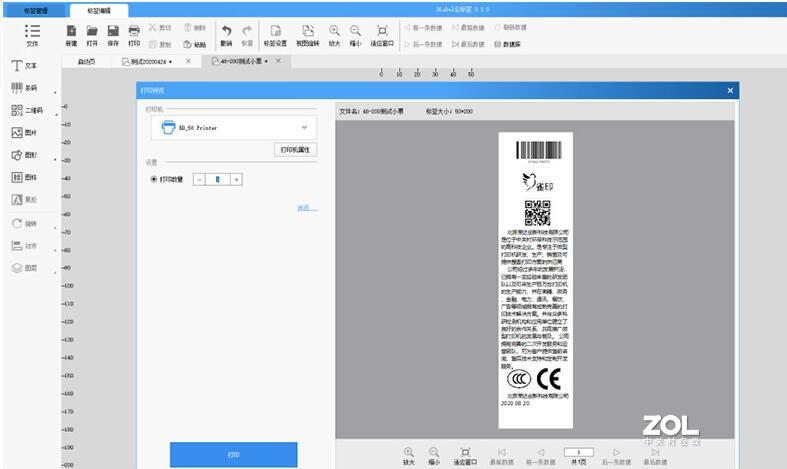
Task: Click the print quantity number field
Action: point(218,179)
